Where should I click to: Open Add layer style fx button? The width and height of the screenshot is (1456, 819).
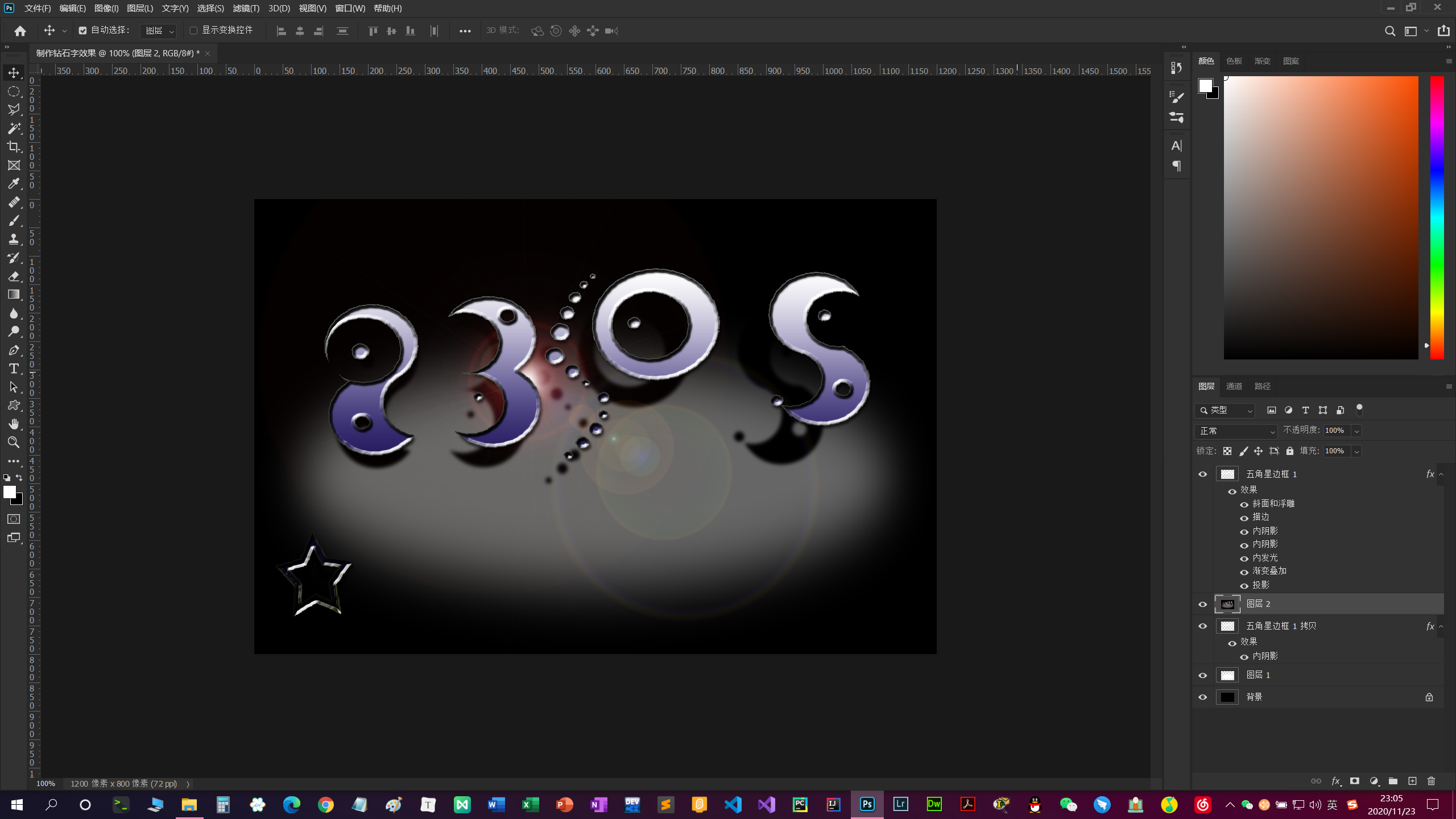tap(1336, 781)
